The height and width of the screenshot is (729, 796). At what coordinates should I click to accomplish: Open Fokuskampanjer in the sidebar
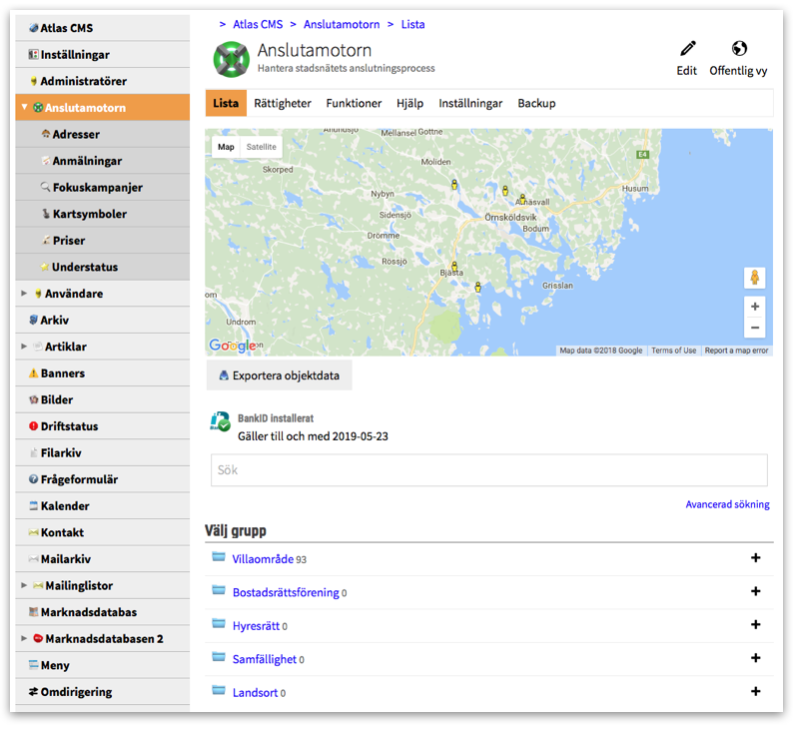pos(97,187)
